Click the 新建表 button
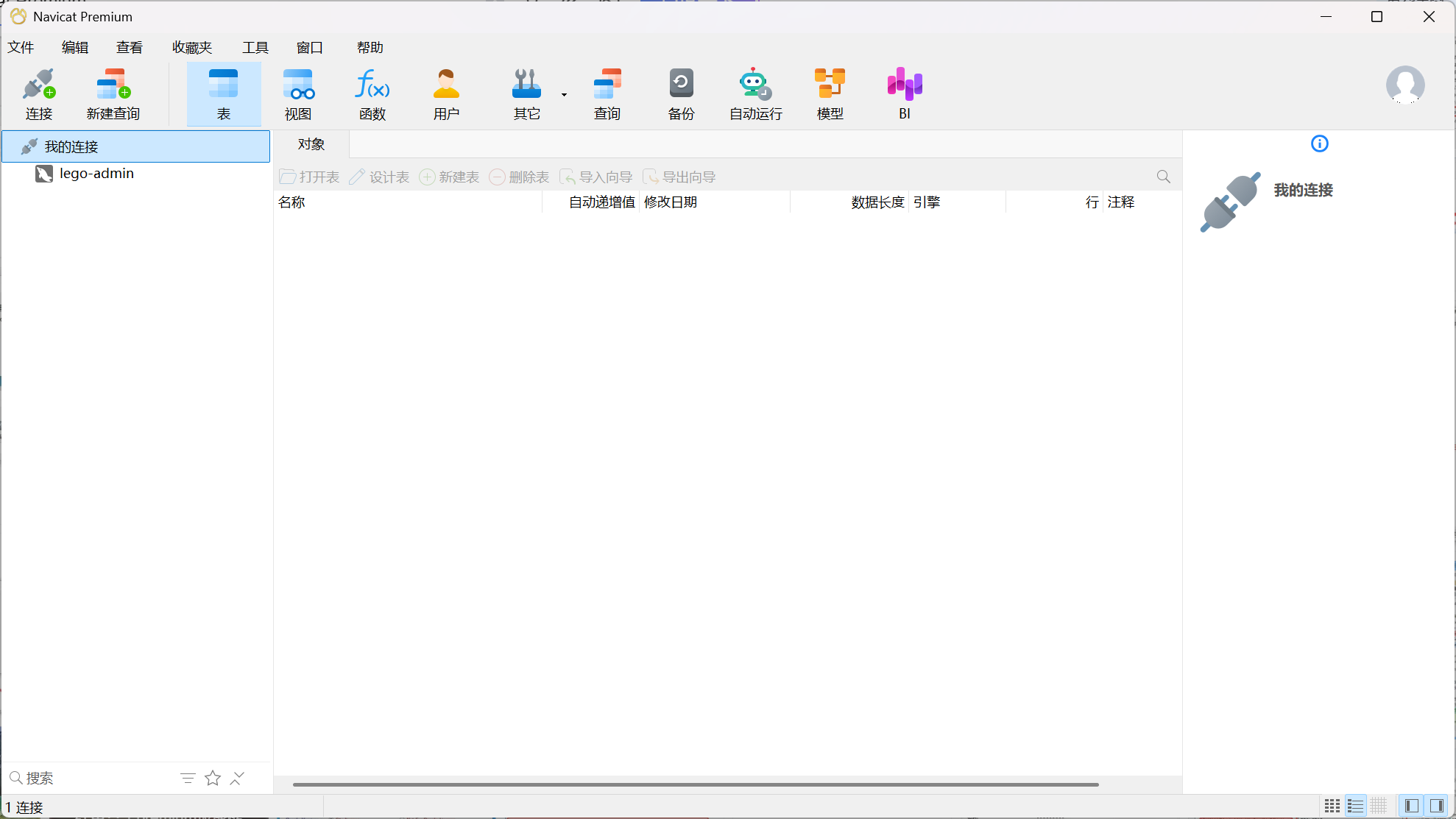1456x819 pixels. click(x=449, y=177)
